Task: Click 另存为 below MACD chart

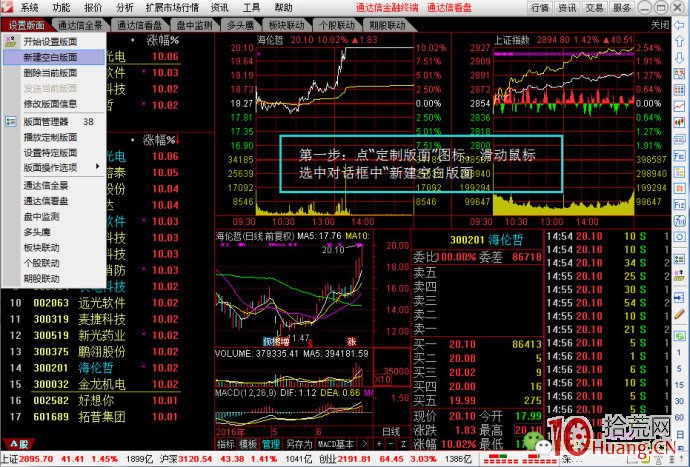Action: pos(299,444)
